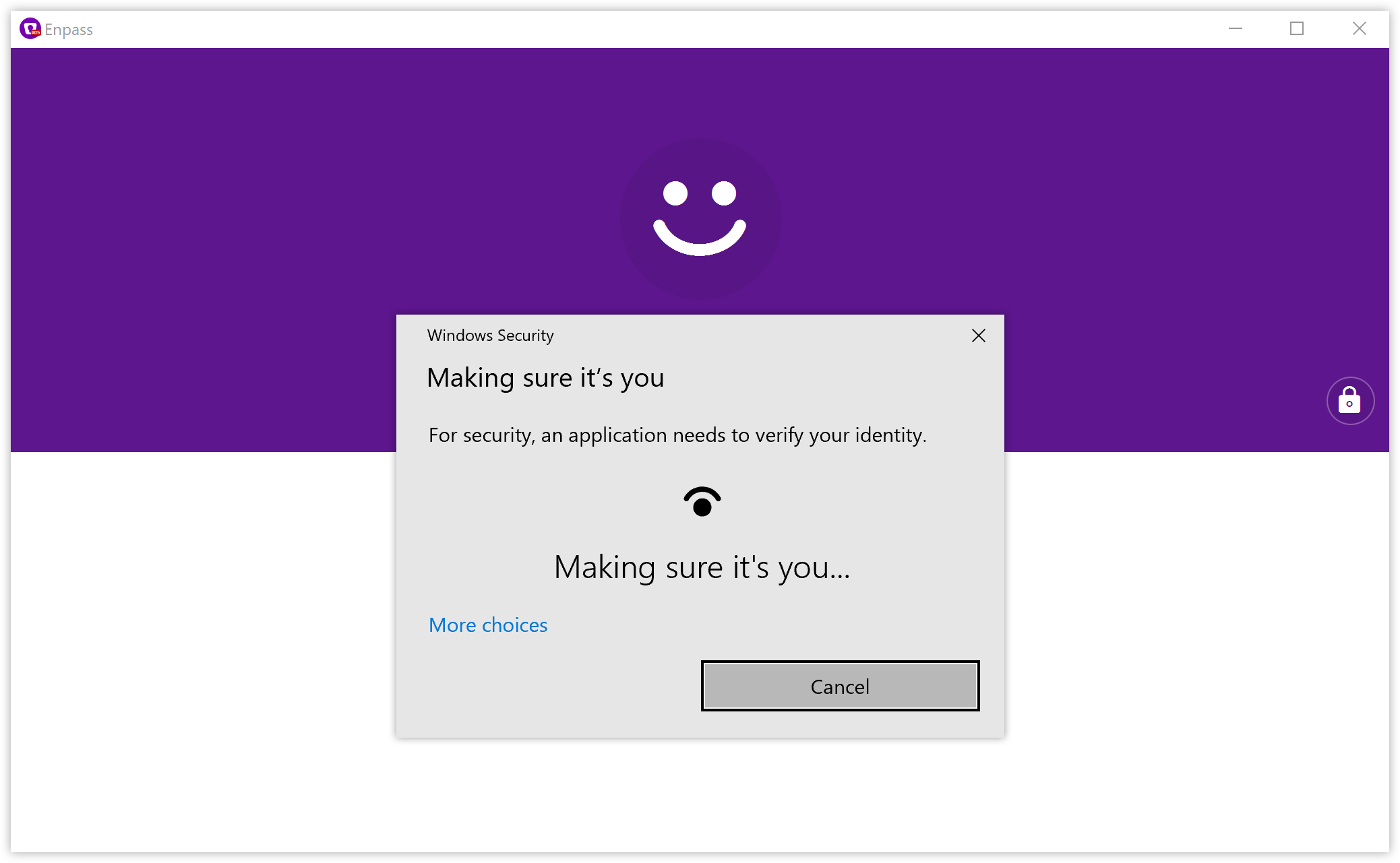Cancel the identity verification
The image size is (1400, 863).
click(x=840, y=686)
